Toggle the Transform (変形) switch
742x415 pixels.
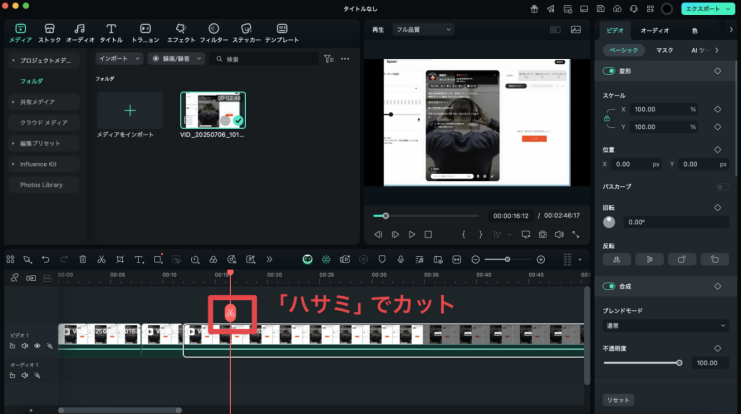(609, 71)
